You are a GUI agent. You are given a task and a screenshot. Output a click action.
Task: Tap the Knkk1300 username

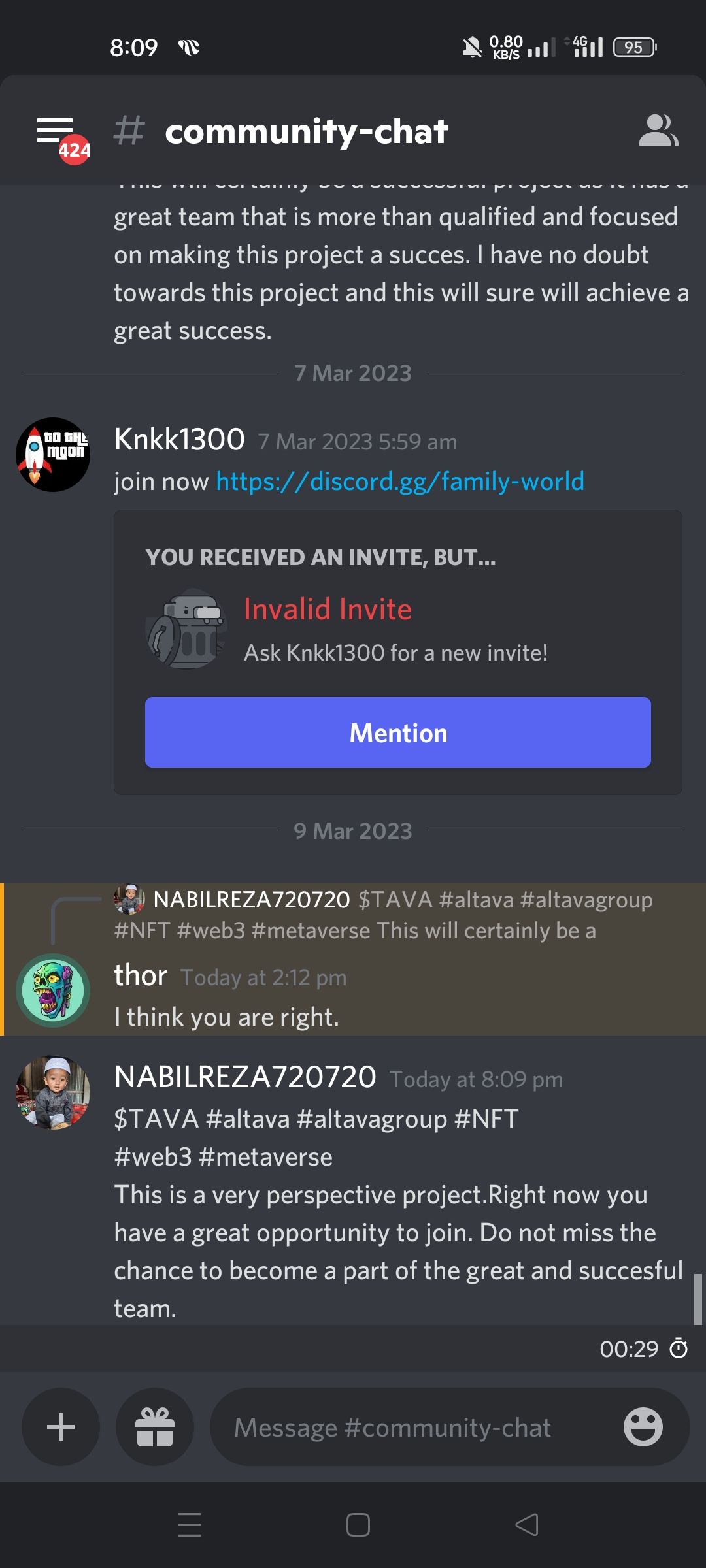click(180, 439)
